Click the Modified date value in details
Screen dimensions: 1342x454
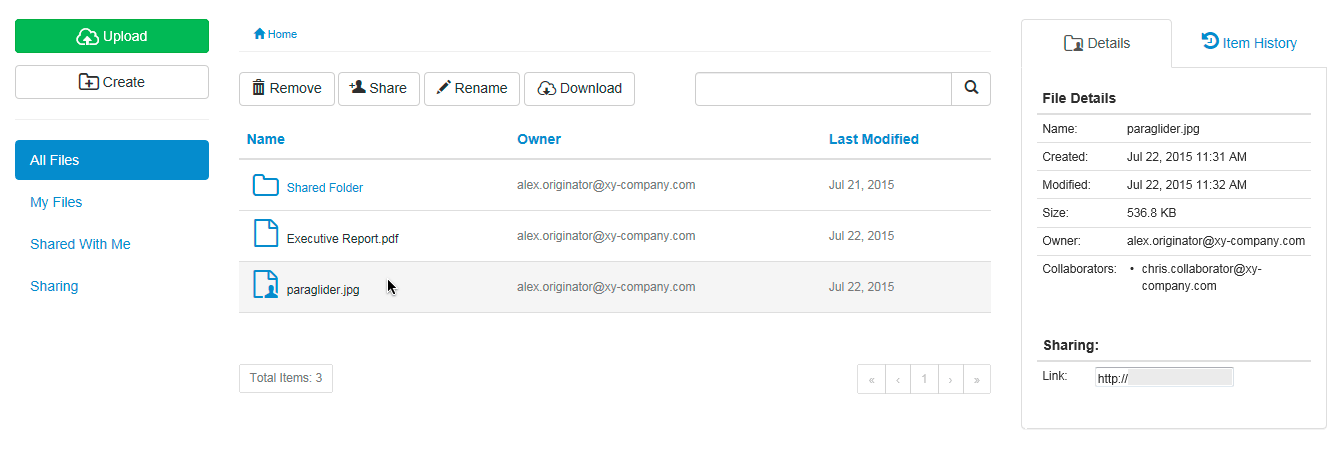click(x=1187, y=185)
